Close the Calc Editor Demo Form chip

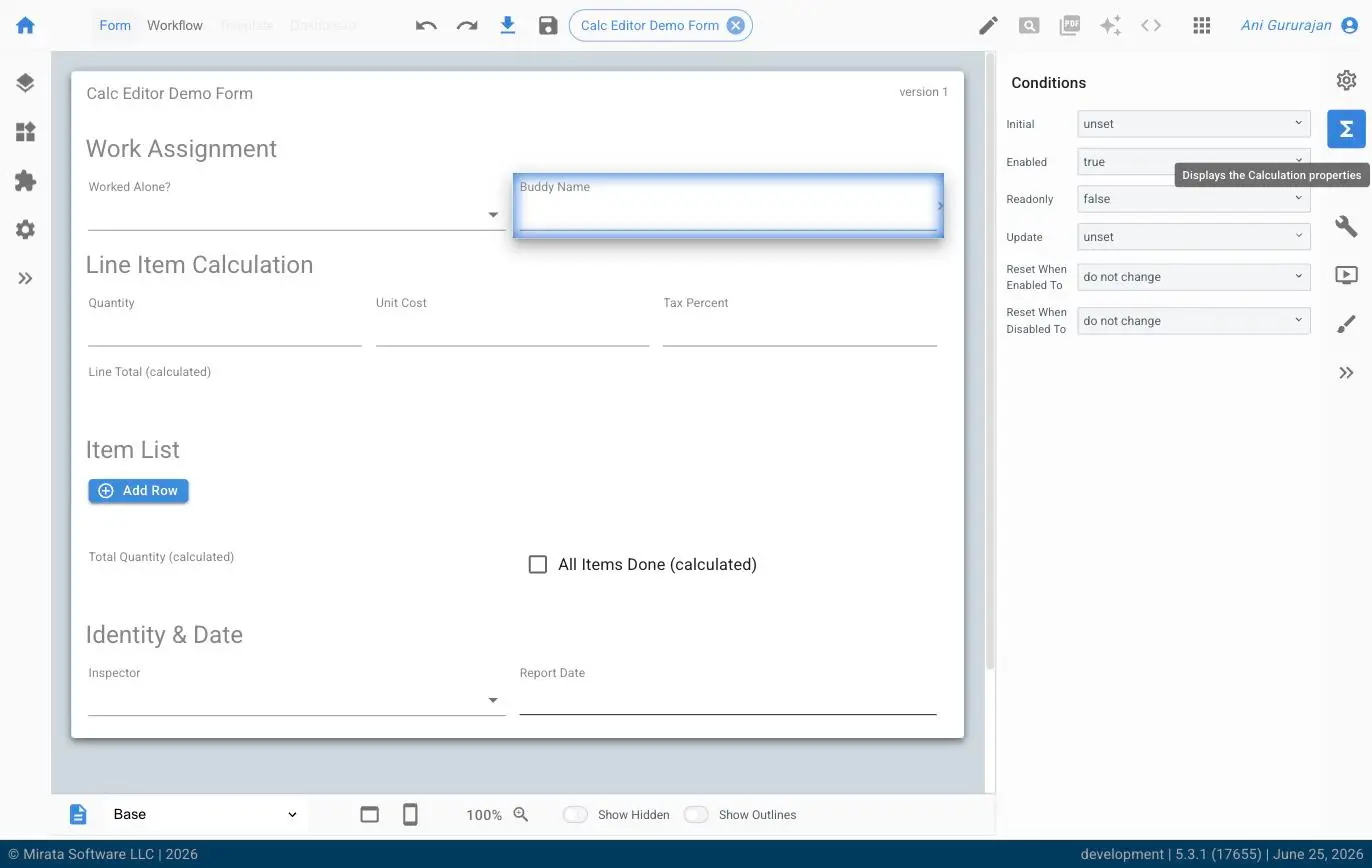click(735, 25)
